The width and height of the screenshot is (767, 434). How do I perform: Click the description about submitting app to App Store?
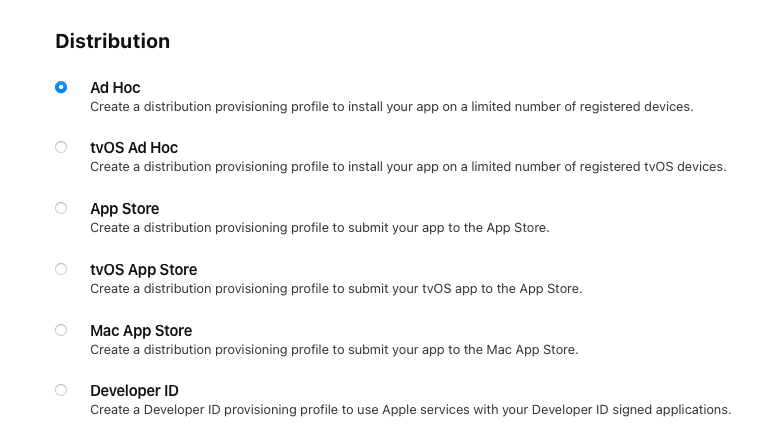[320, 228]
